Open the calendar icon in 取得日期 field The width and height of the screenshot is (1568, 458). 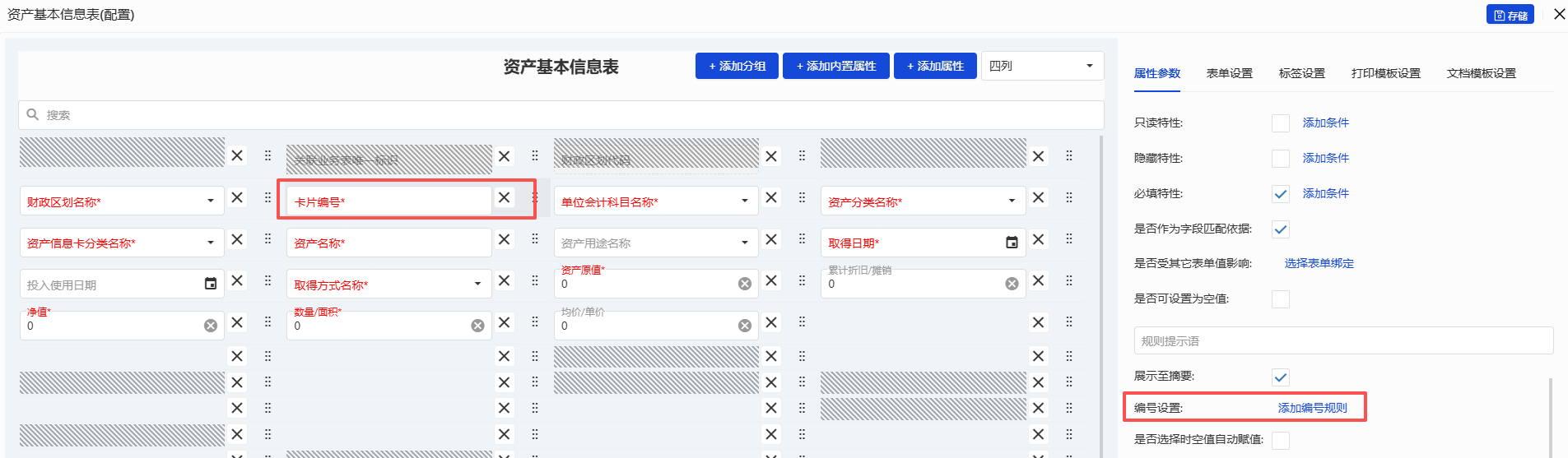[x=1012, y=243]
